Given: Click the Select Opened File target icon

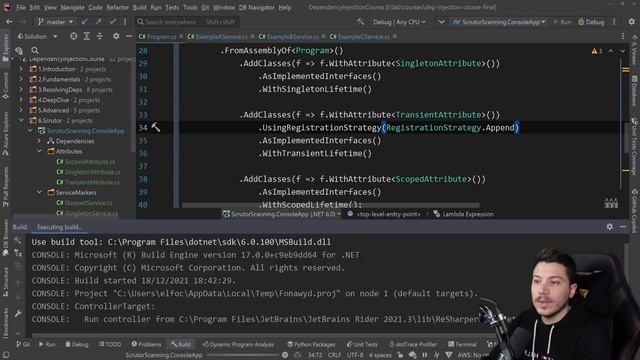Looking at the screenshot, I should coord(73,36).
